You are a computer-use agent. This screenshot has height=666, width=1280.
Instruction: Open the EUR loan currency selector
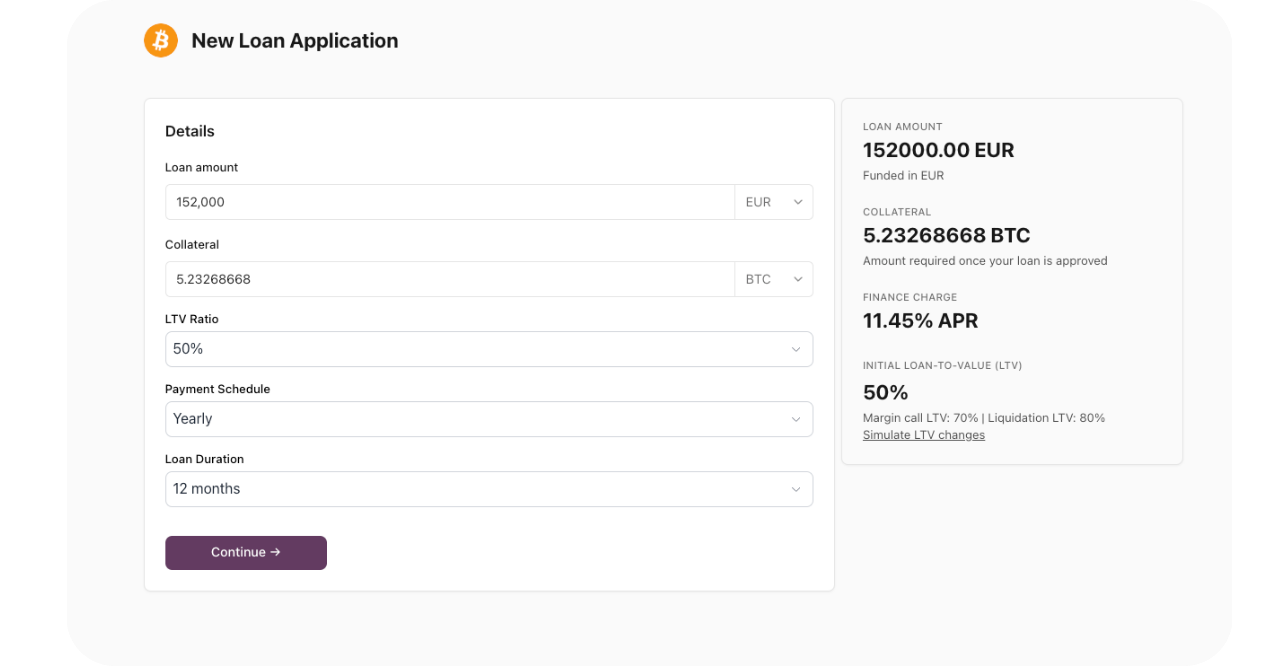pos(774,202)
